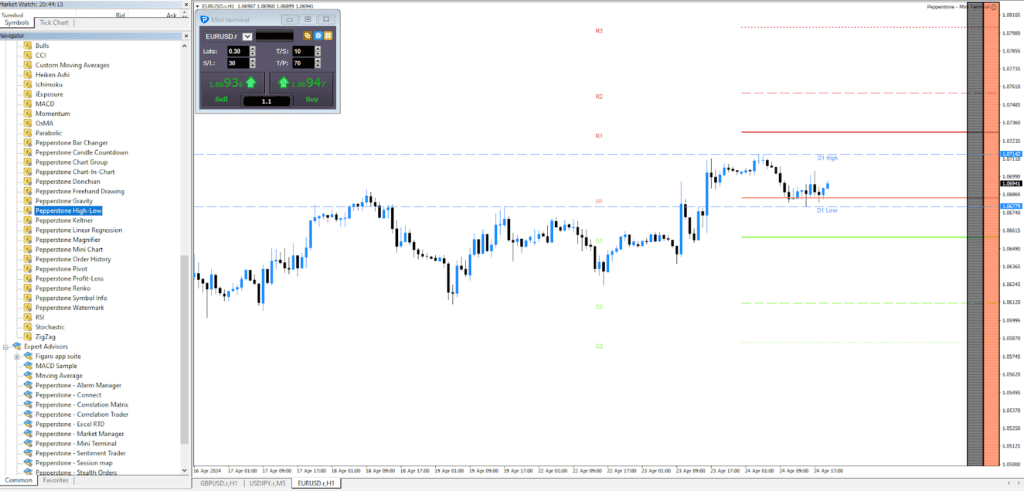Click the D1 High label on chart
The height and width of the screenshot is (491, 1024).
pos(827,159)
